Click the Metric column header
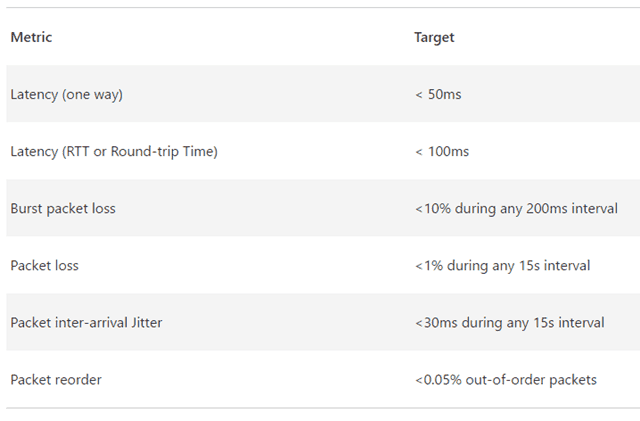Viewport: 640px width, 421px height. click(x=31, y=38)
